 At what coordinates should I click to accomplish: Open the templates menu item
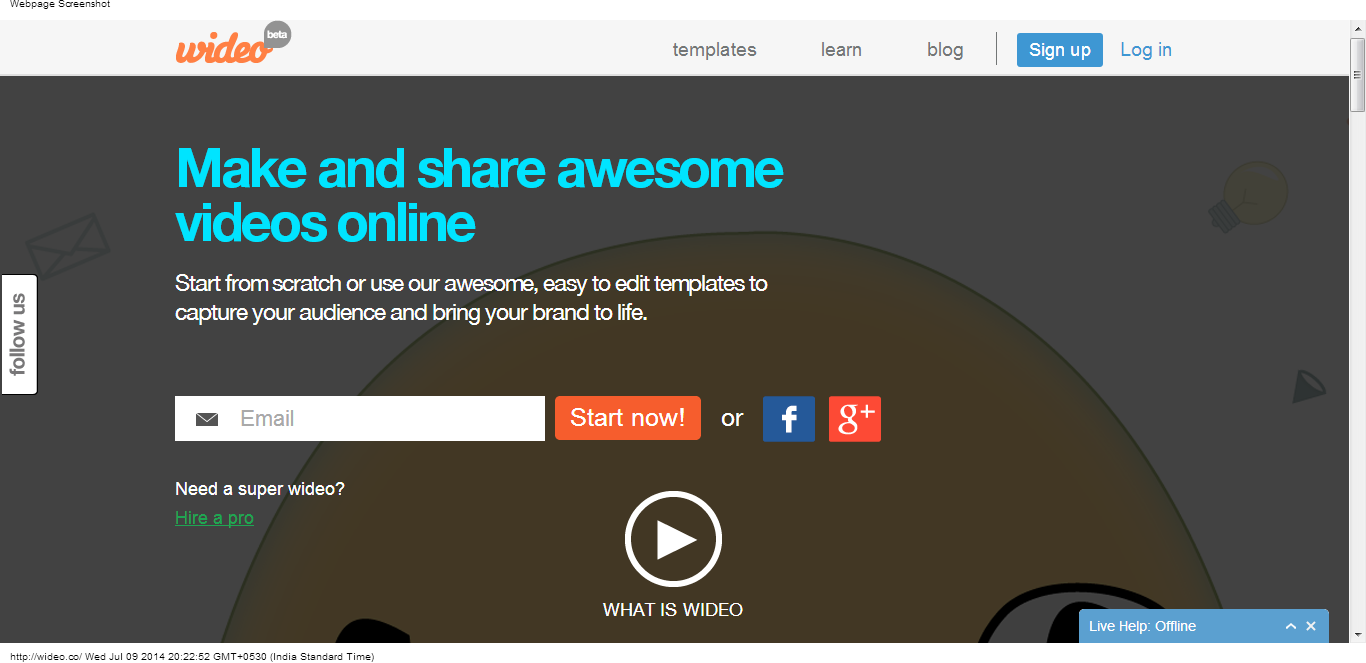[x=714, y=50]
